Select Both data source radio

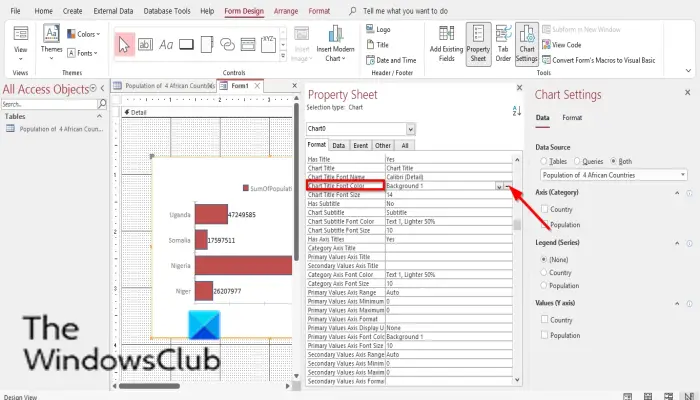click(614, 161)
